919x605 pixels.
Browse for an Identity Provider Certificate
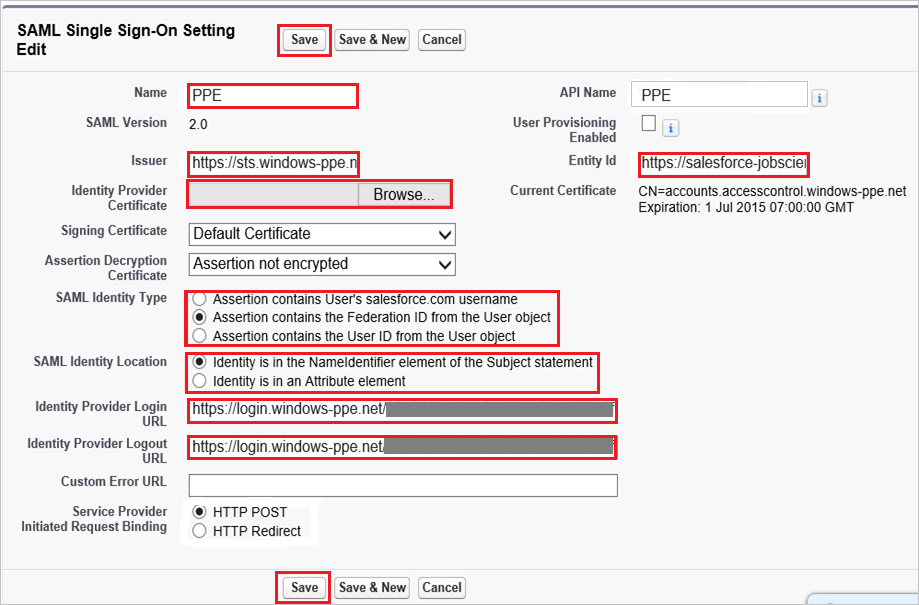(x=403, y=193)
